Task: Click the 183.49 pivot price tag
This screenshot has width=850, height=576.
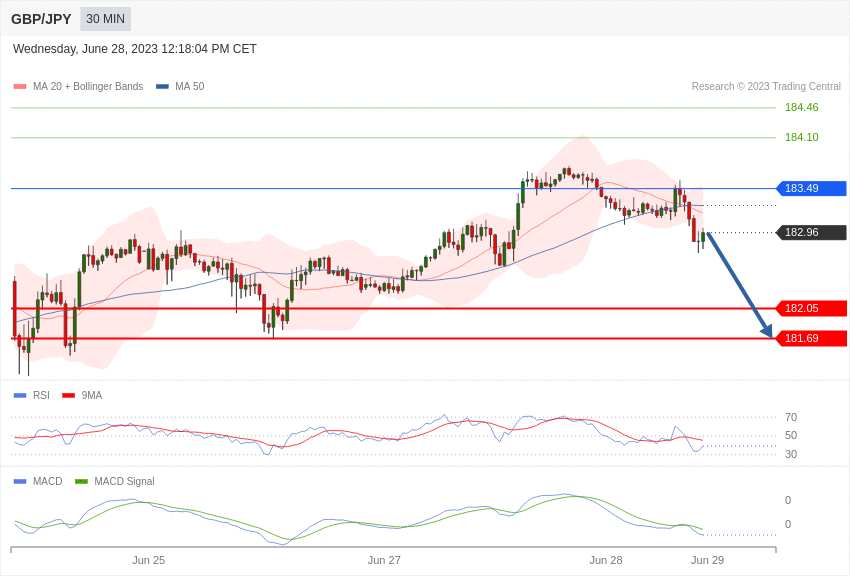Action: 811,189
